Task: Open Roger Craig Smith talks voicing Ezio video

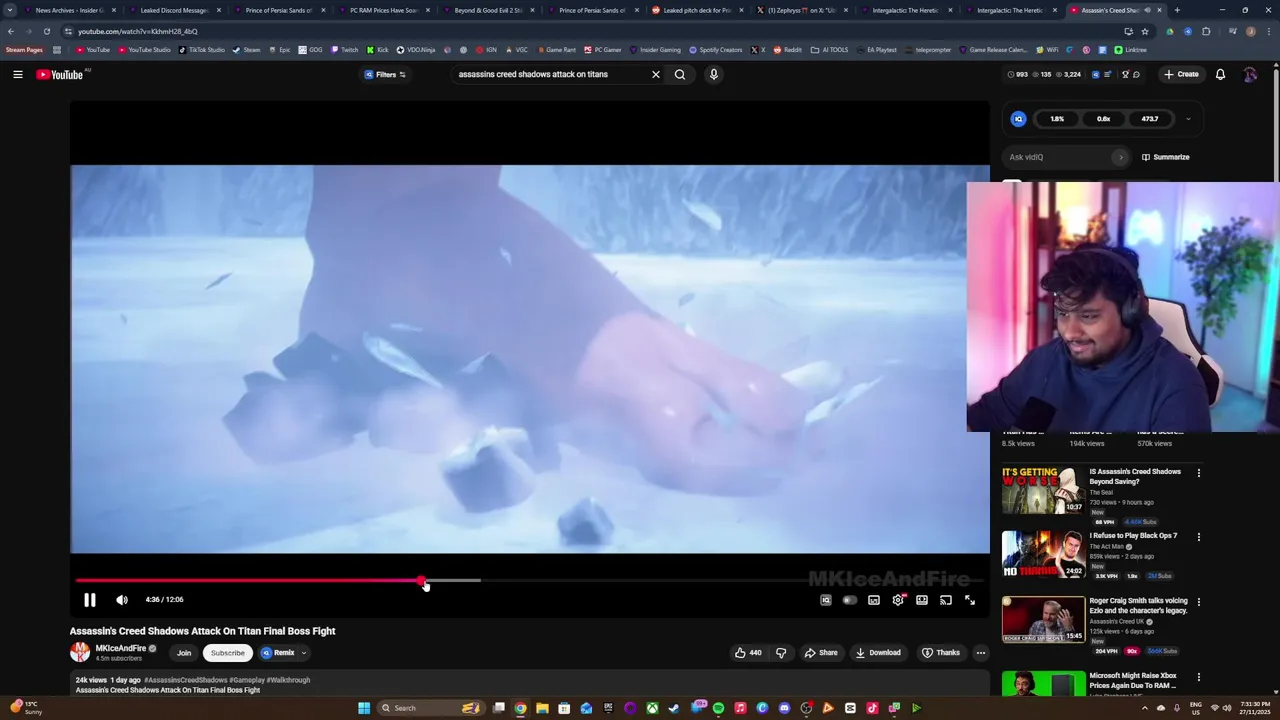Action: point(1043,619)
